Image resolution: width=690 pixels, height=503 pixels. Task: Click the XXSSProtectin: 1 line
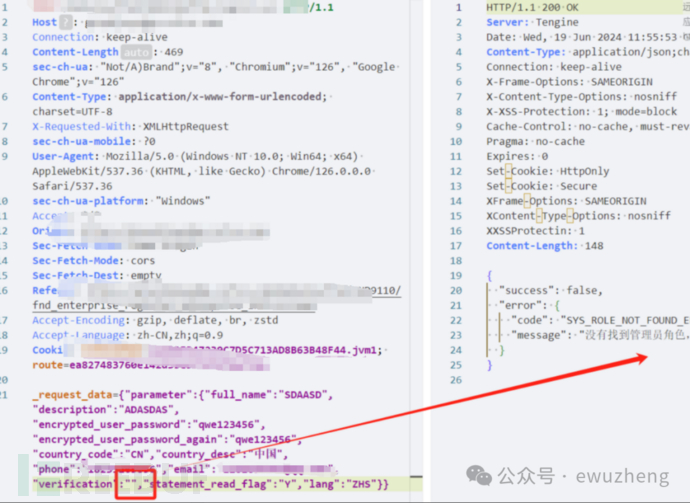tap(536, 231)
